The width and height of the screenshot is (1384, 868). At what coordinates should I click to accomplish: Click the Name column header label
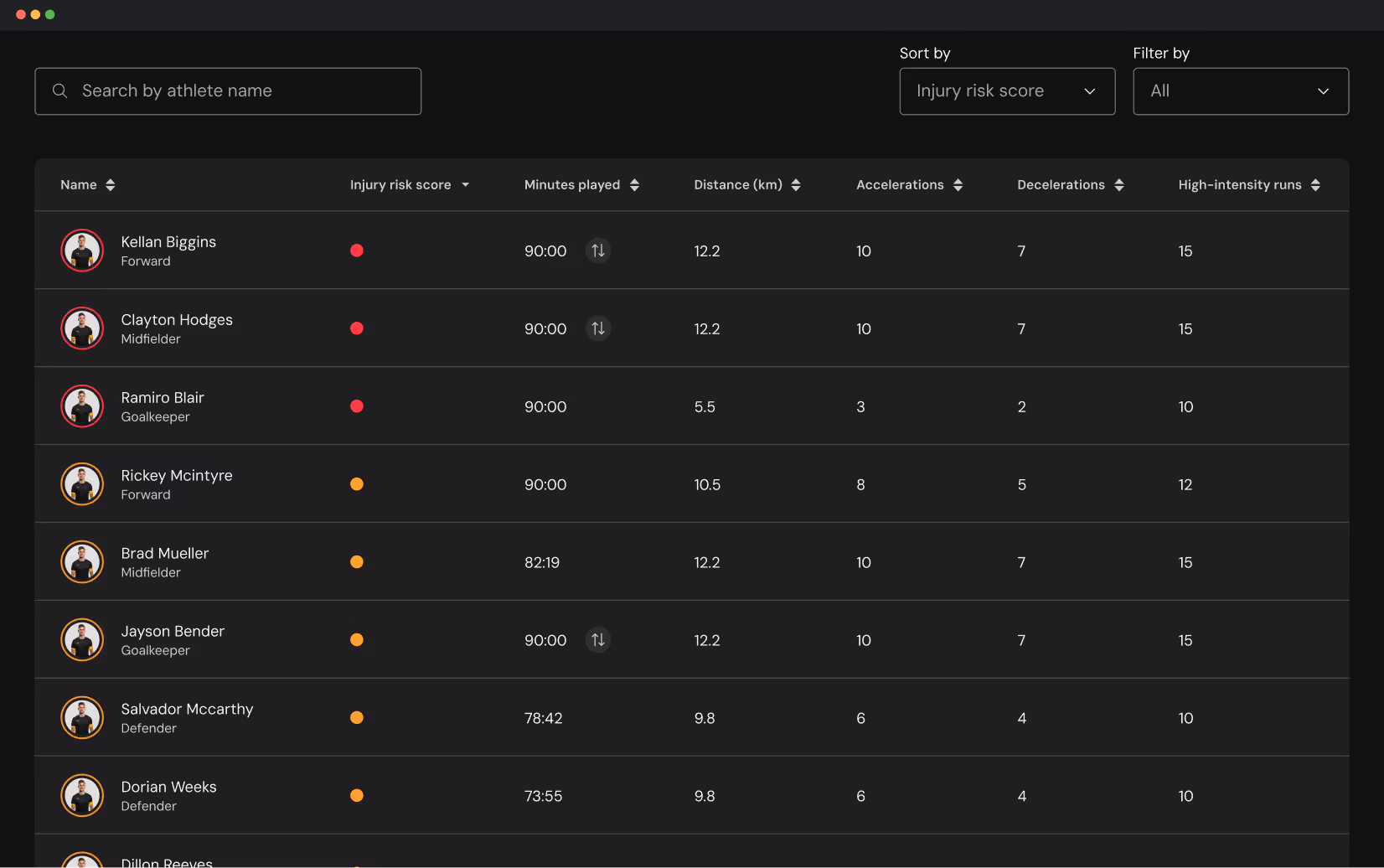tap(78, 184)
